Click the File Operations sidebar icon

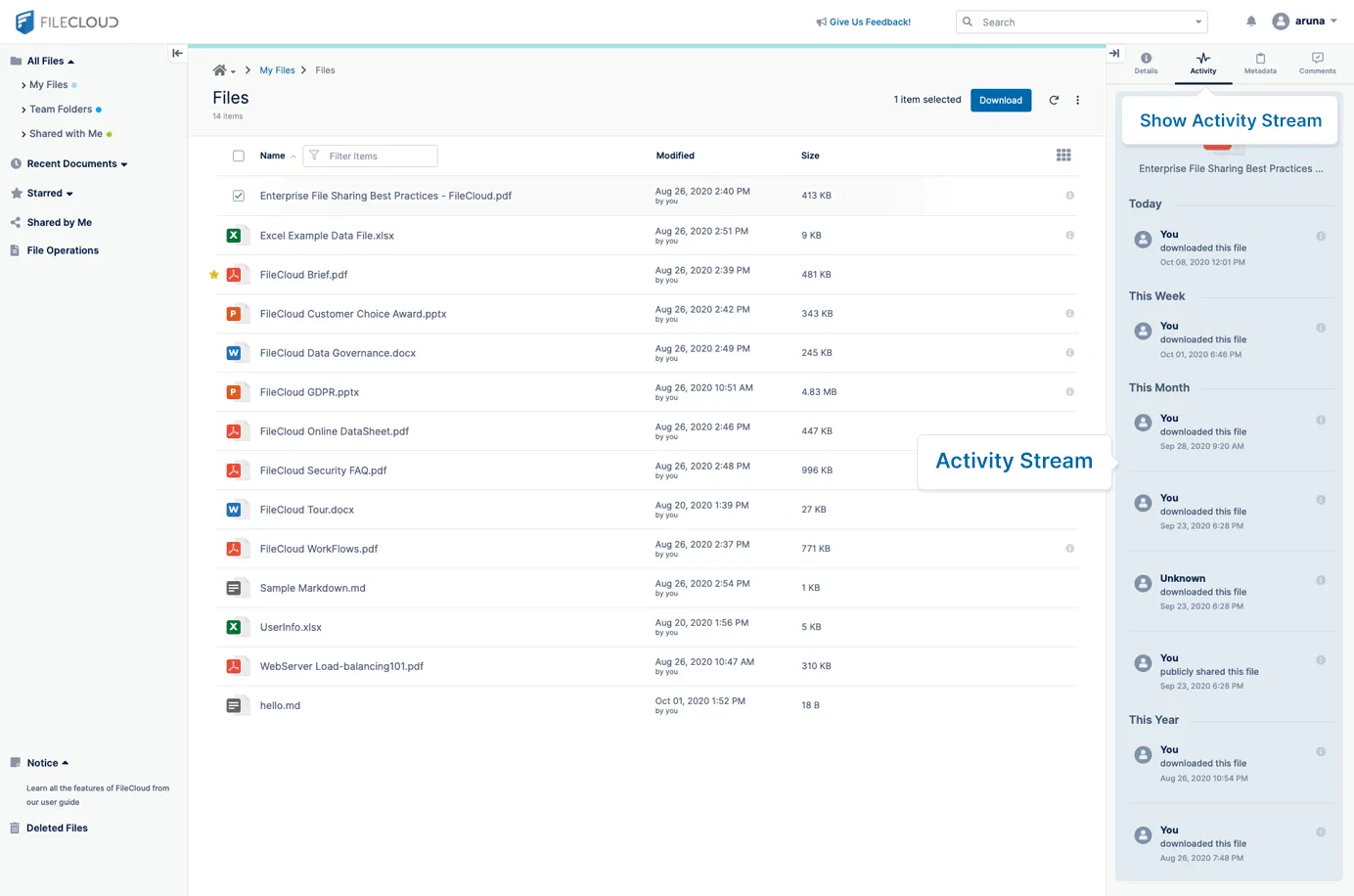[15, 250]
